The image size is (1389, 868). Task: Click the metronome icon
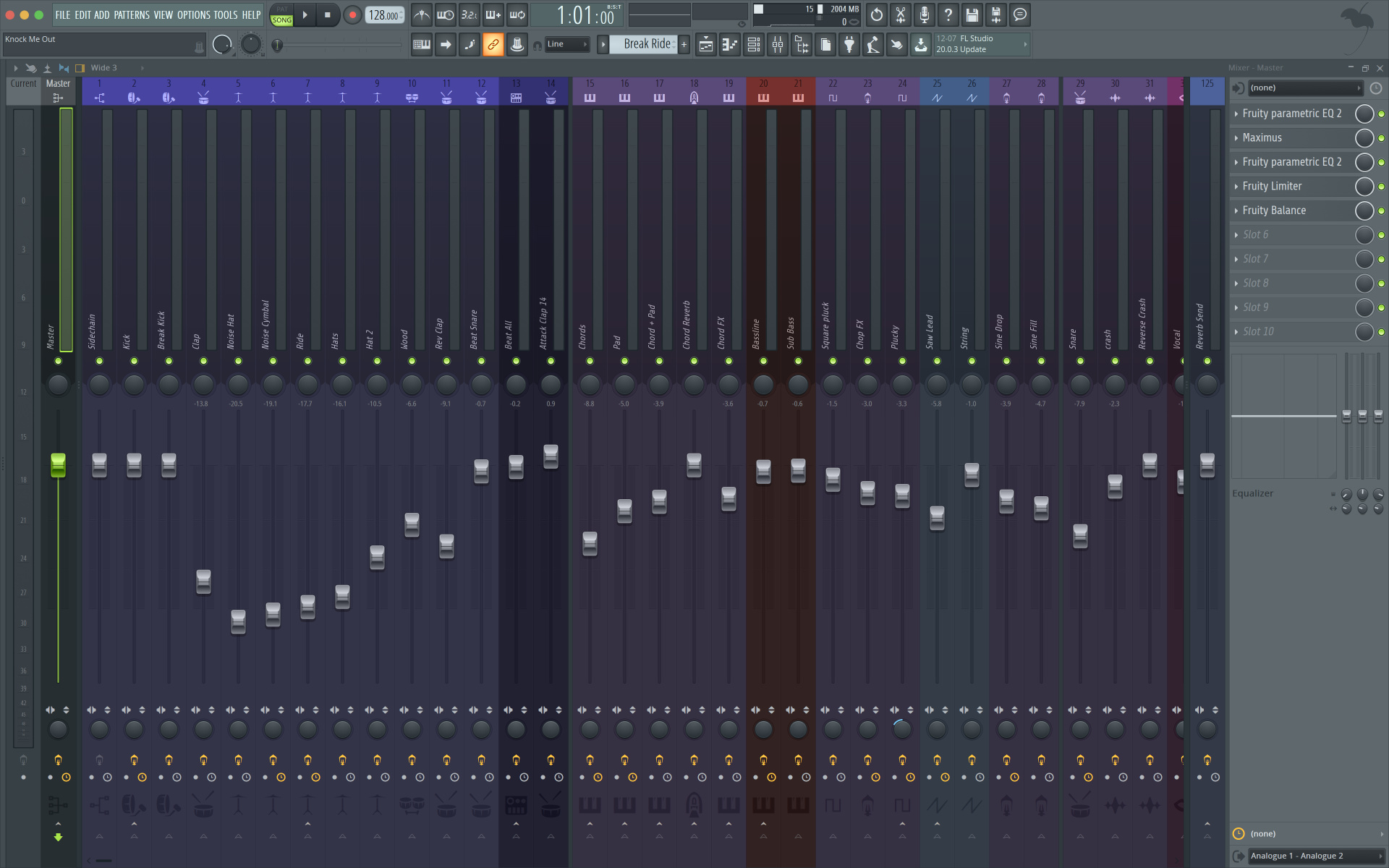tap(422, 14)
